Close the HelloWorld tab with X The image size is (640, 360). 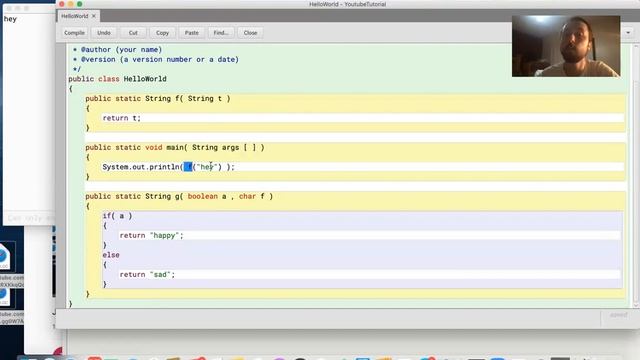(94, 16)
